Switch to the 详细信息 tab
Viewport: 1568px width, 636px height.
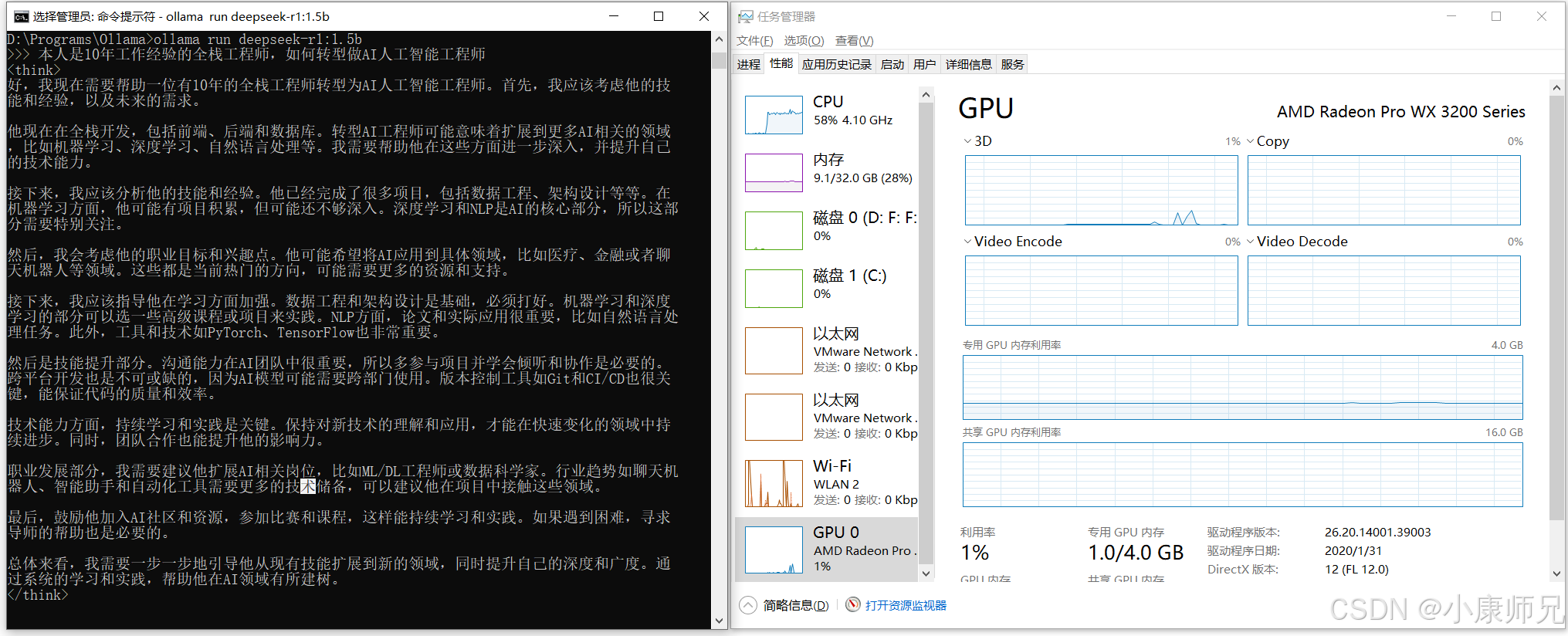(x=969, y=64)
